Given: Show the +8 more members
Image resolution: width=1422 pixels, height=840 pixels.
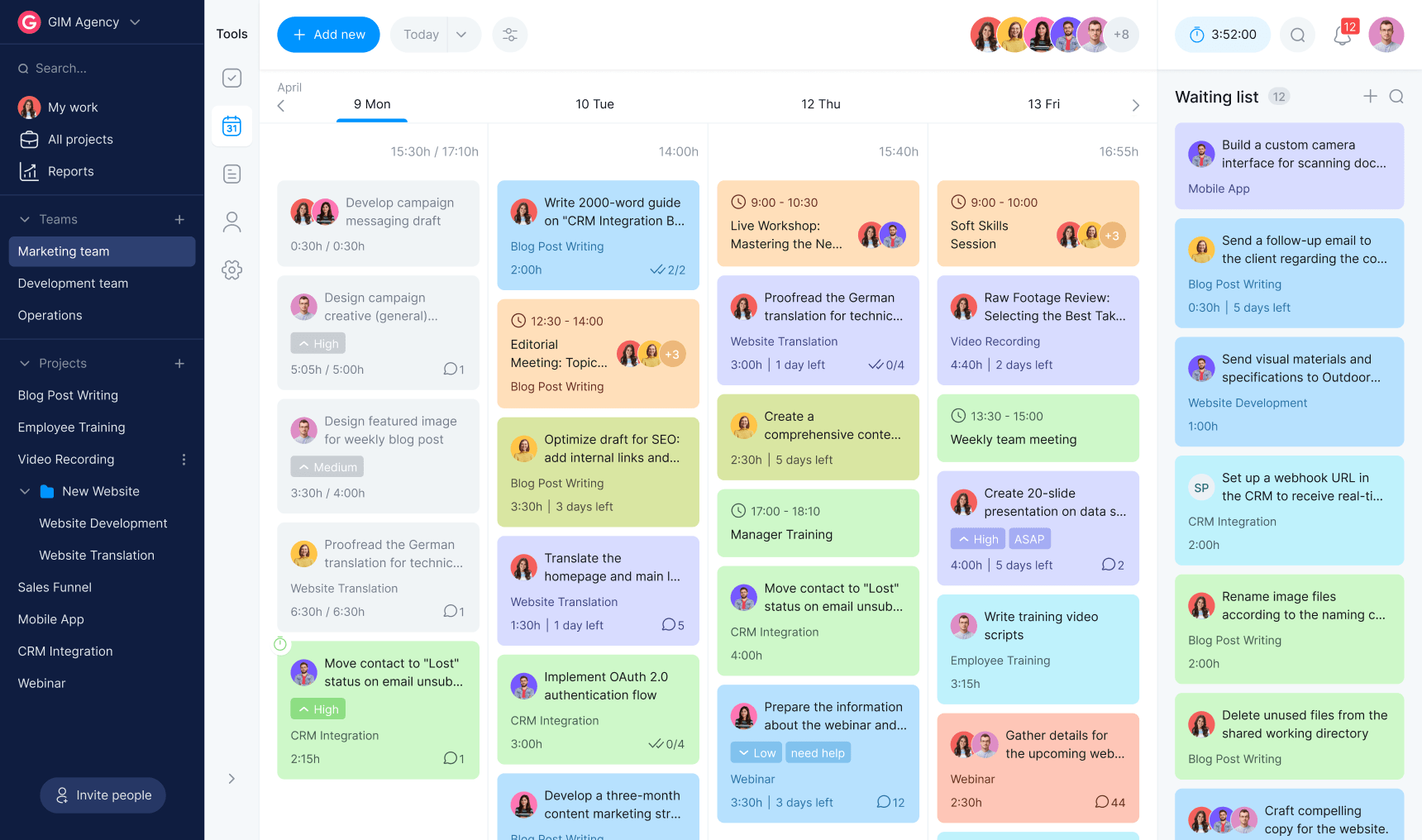Looking at the screenshot, I should pyautogui.click(x=1121, y=35).
